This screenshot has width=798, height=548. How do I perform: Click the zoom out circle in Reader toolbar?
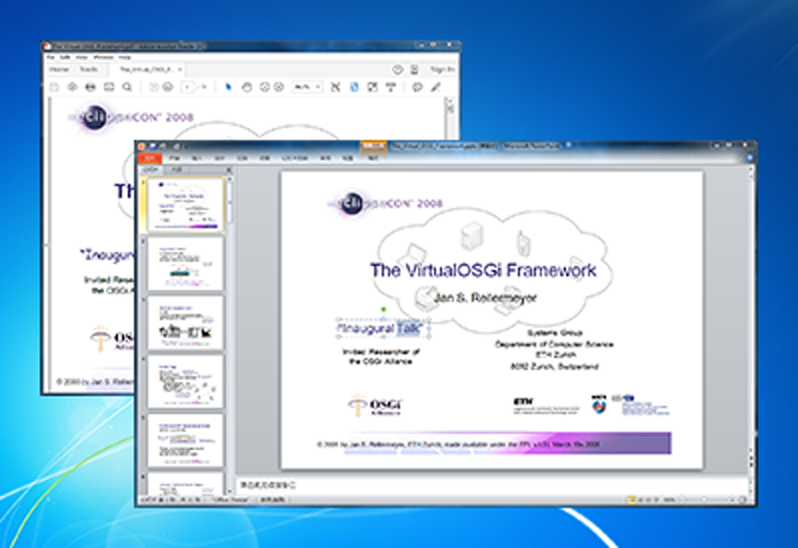click(x=265, y=87)
